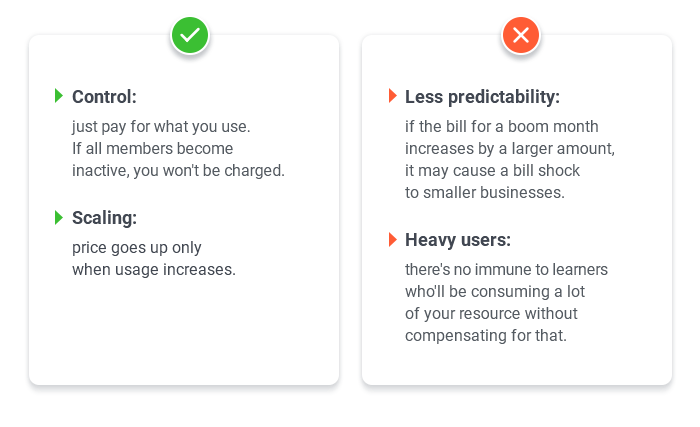Click the line 'to smaller businesses.'
This screenshot has height=427, width=700.
pyautogui.click(x=485, y=193)
